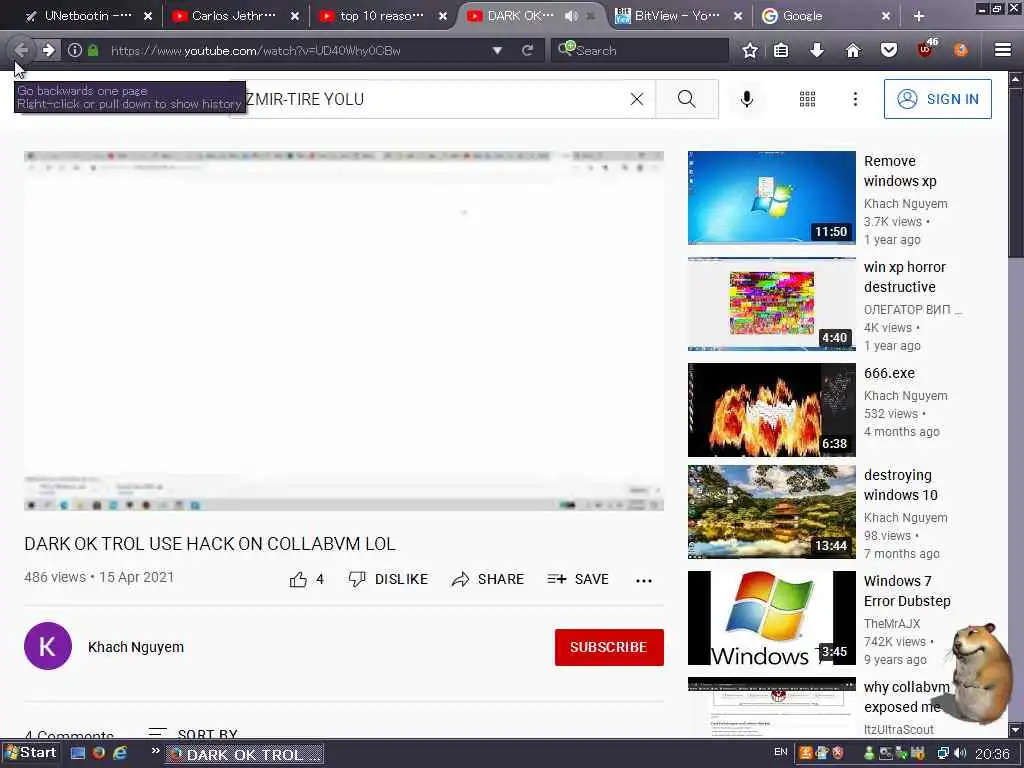
Task: Open the address bar history dropdown
Action: (x=497, y=50)
